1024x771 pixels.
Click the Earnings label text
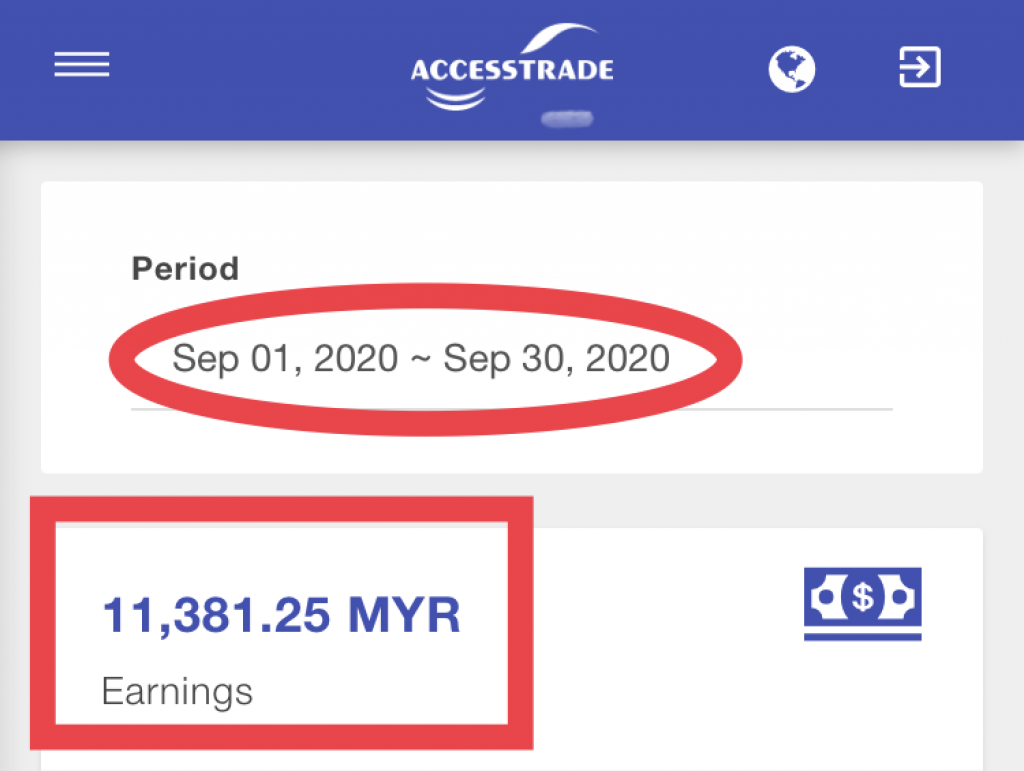pyautogui.click(x=177, y=692)
